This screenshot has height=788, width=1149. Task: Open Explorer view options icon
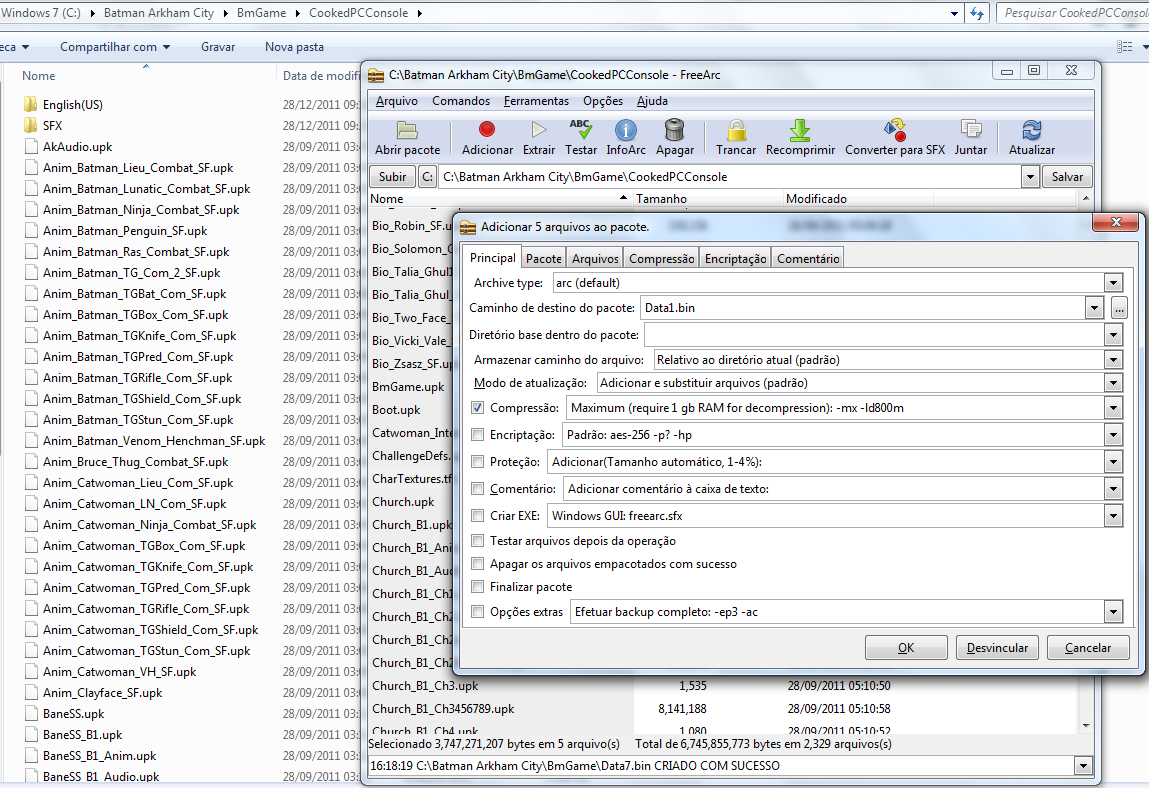[1124, 46]
